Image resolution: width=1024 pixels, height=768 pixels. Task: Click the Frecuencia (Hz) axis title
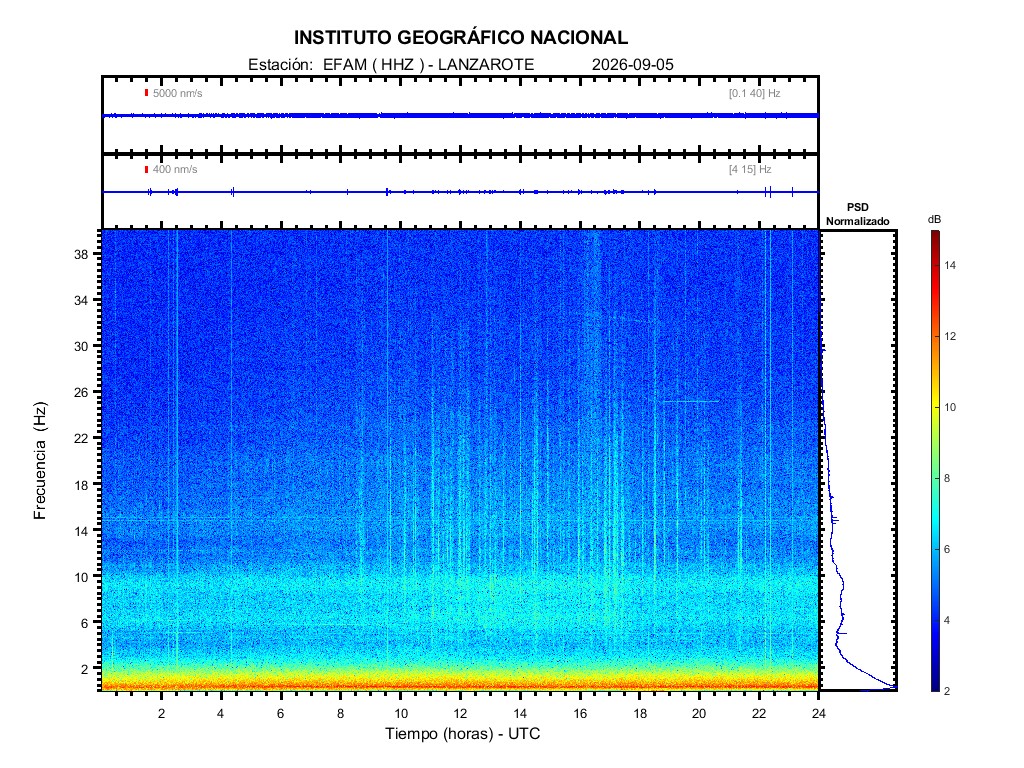(x=40, y=460)
